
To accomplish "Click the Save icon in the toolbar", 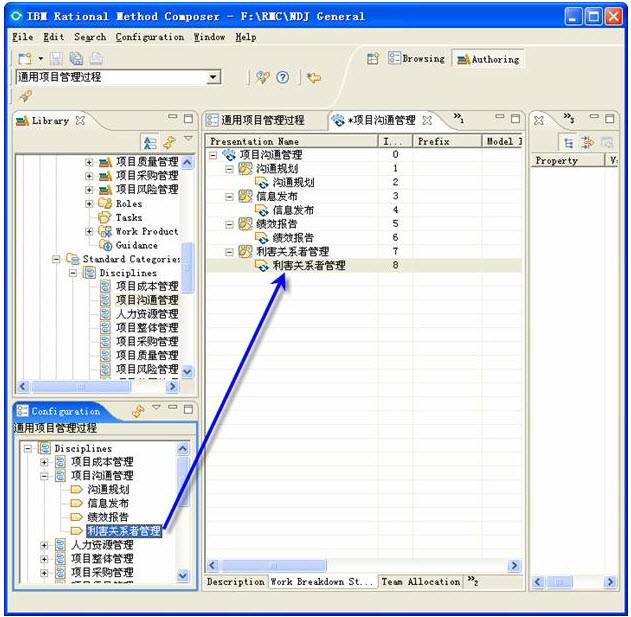I will (56, 60).
